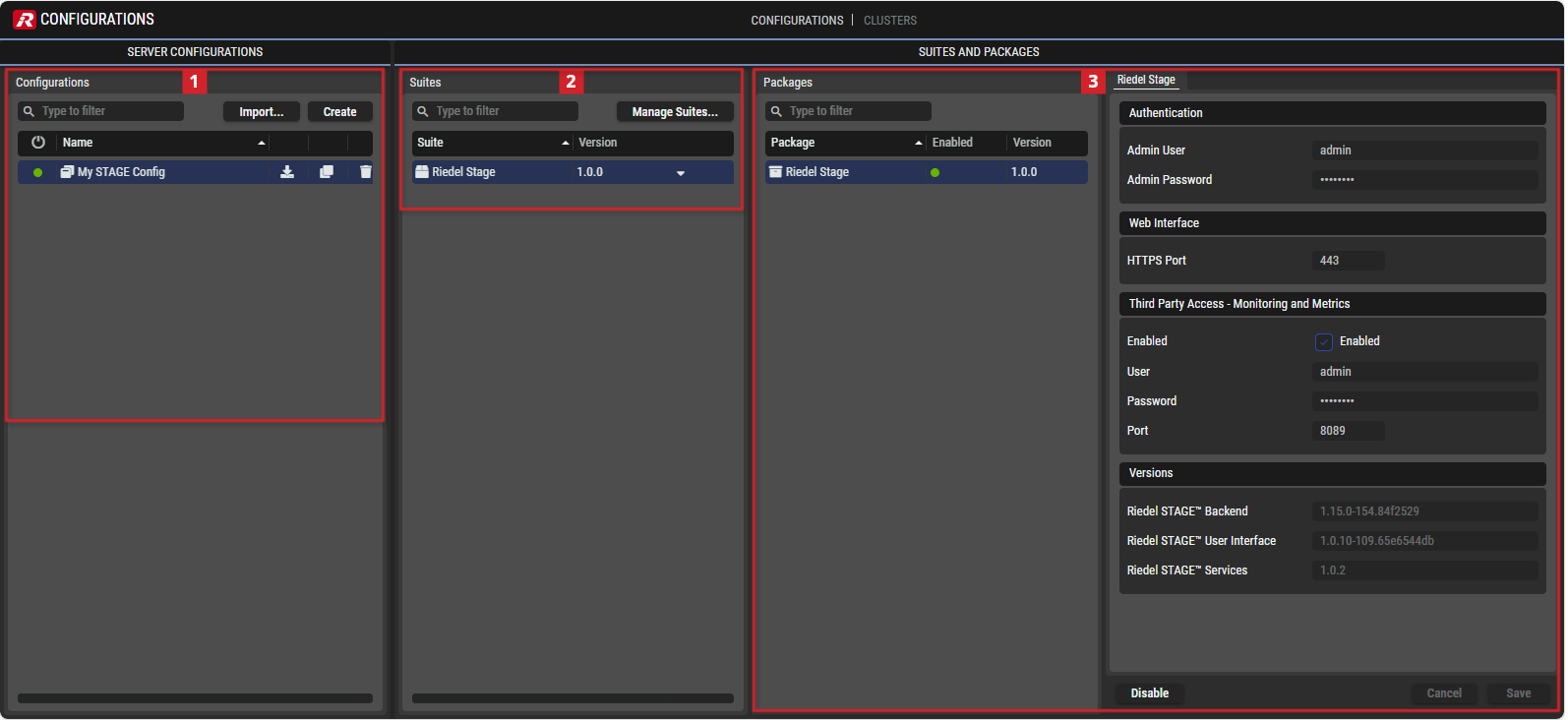The image size is (1568, 720).
Task: Click the green Enabled dot of Riedel Stage package
Action: 935,173
